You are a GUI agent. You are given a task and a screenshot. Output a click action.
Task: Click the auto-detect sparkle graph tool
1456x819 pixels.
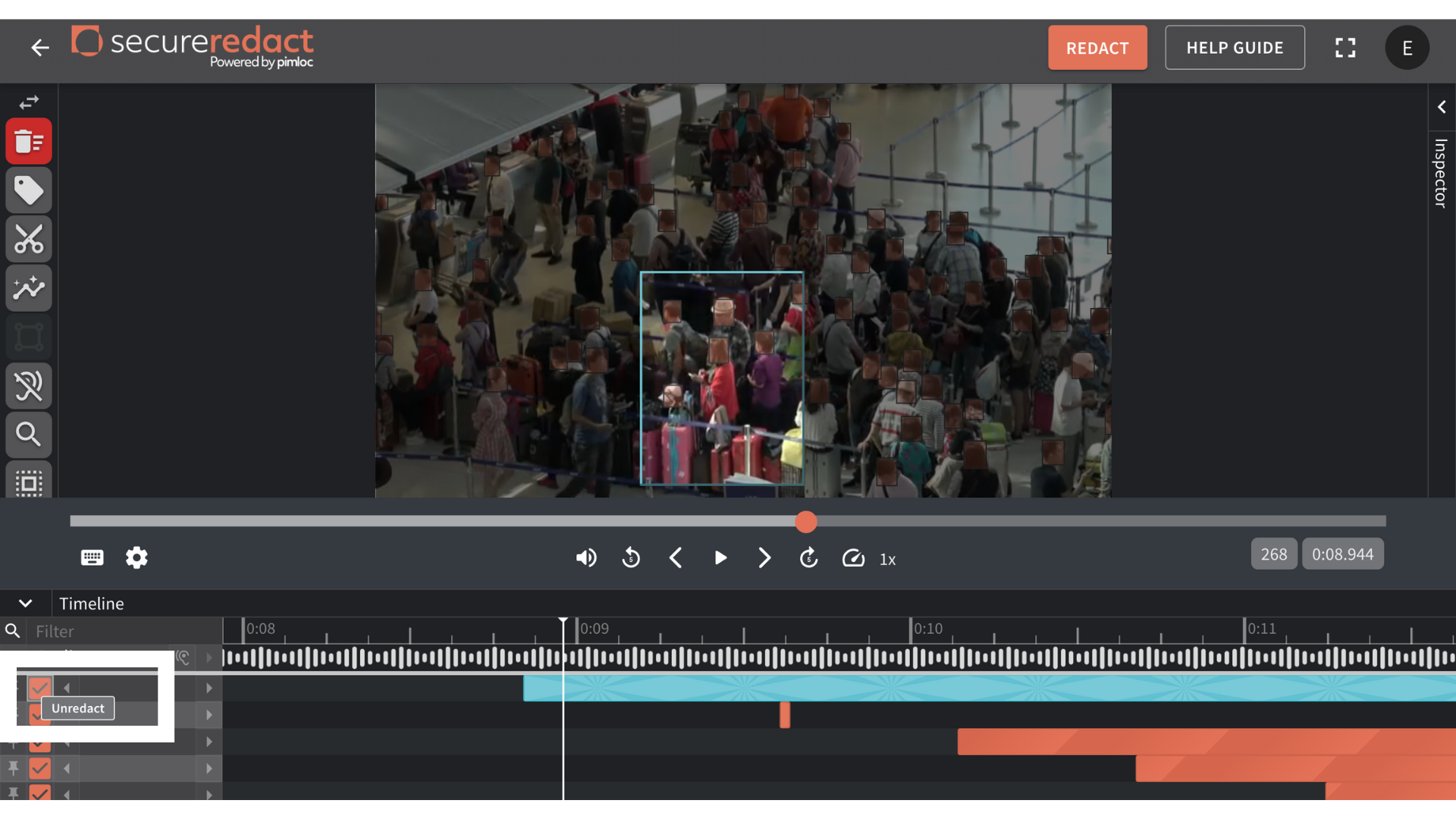[29, 288]
